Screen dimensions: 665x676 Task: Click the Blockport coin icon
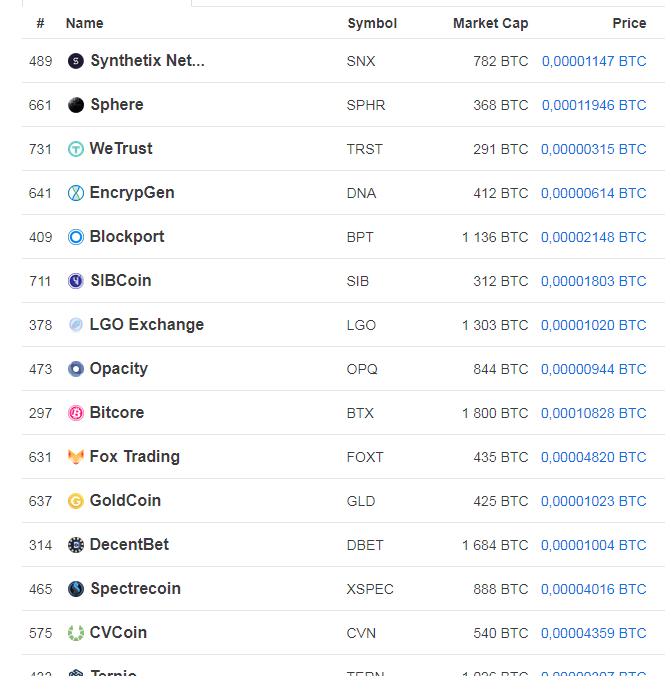[76, 237]
